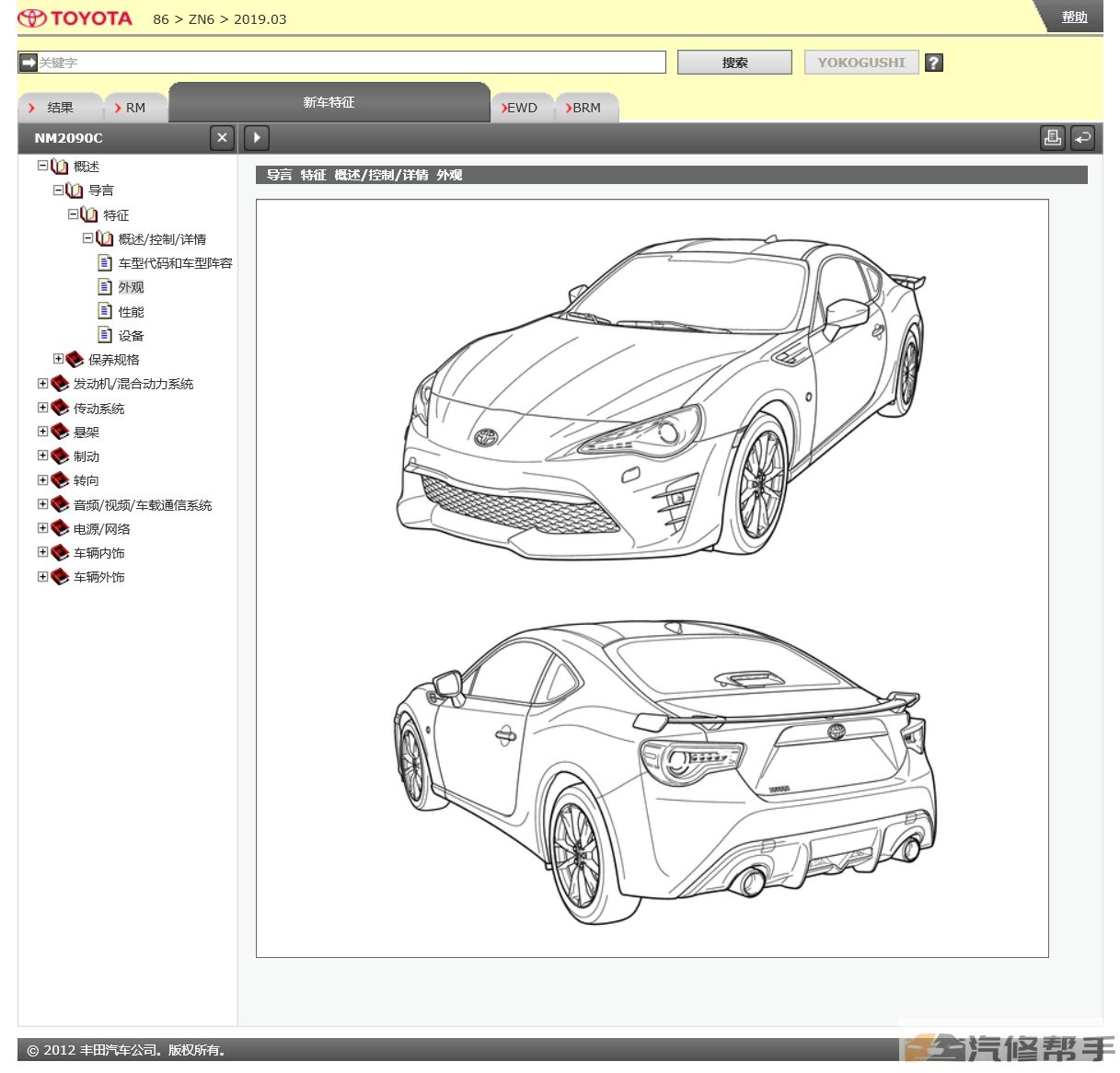
Task: Collapse the 导言 tree node
Action: [58, 190]
